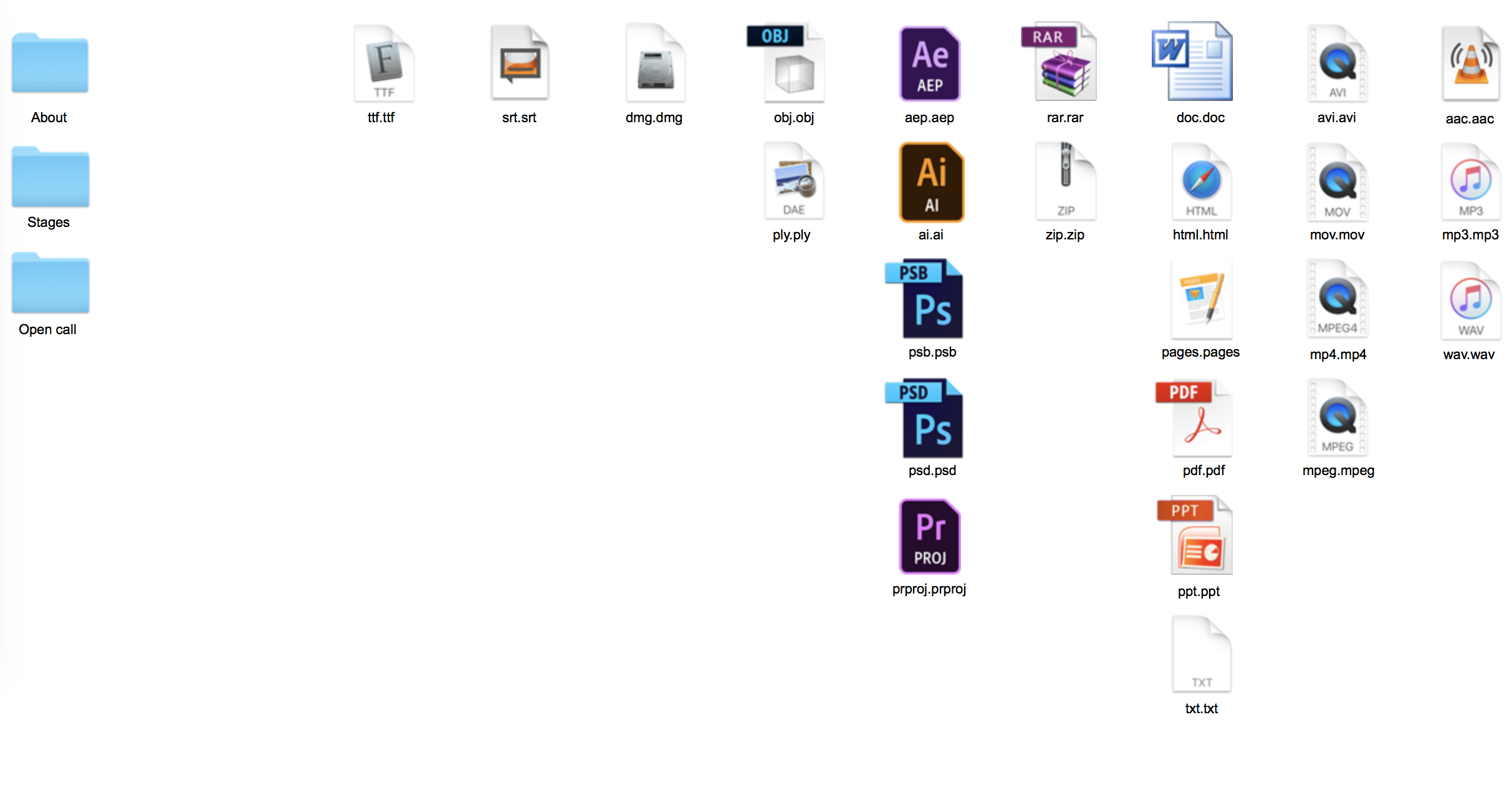Select the rar.rar archive icon
This screenshot has width=1512, height=803.
click(1060, 62)
